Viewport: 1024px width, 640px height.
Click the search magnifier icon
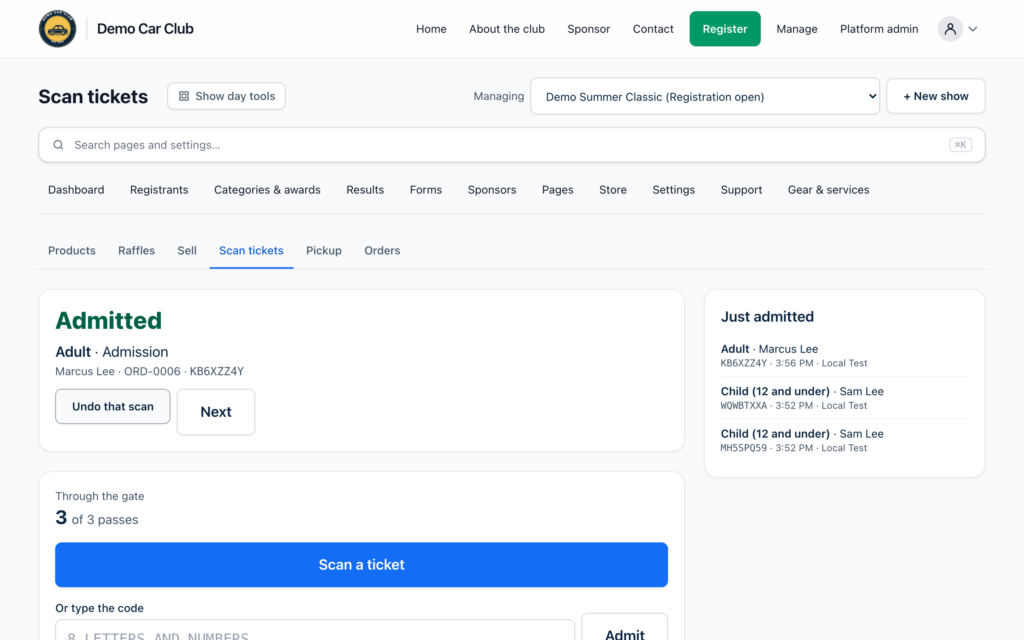point(58,145)
